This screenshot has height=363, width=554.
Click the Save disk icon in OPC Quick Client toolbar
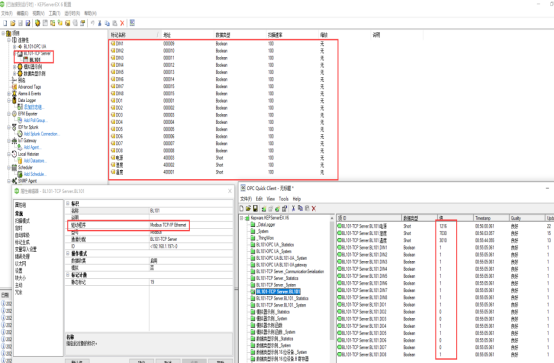pos(255,209)
